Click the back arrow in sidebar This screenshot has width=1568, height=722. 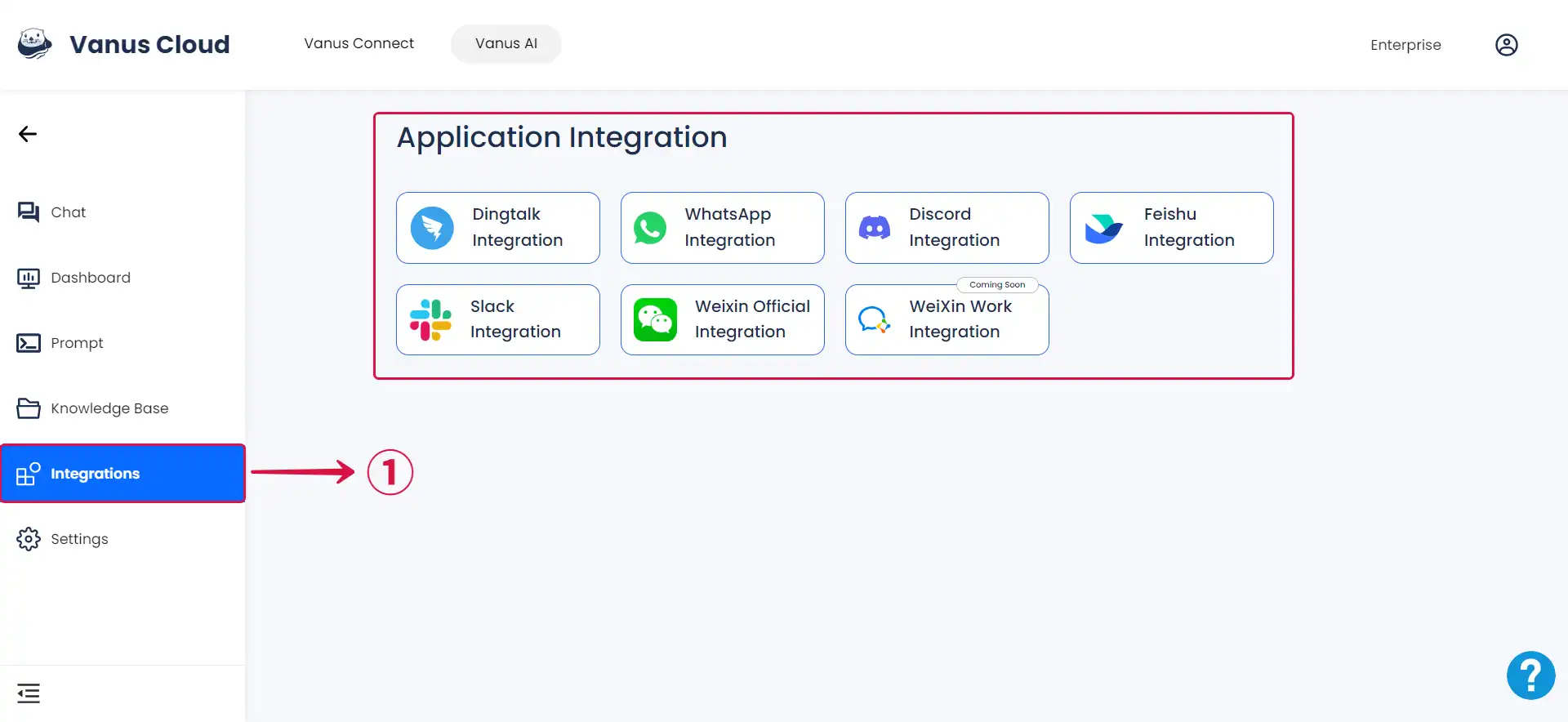point(28,134)
